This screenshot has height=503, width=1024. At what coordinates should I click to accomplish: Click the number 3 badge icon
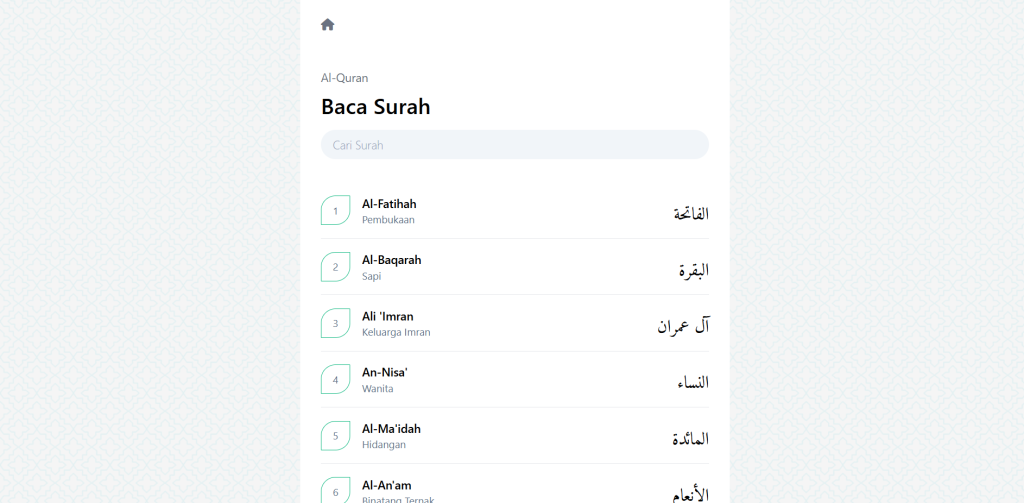pyautogui.click(x=336, y=324)
